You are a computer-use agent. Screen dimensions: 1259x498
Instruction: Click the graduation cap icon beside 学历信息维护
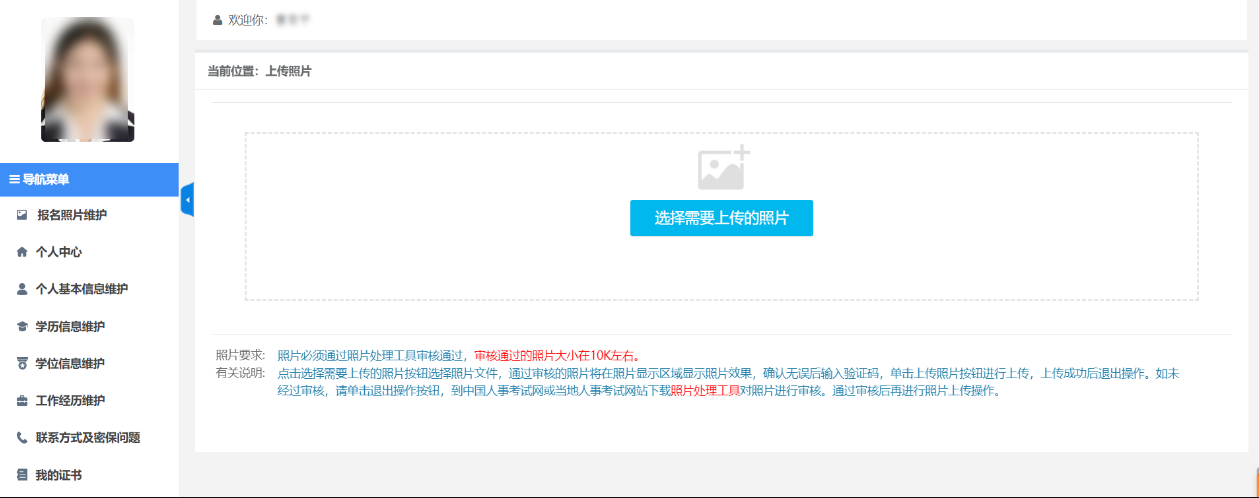[22, 326]
